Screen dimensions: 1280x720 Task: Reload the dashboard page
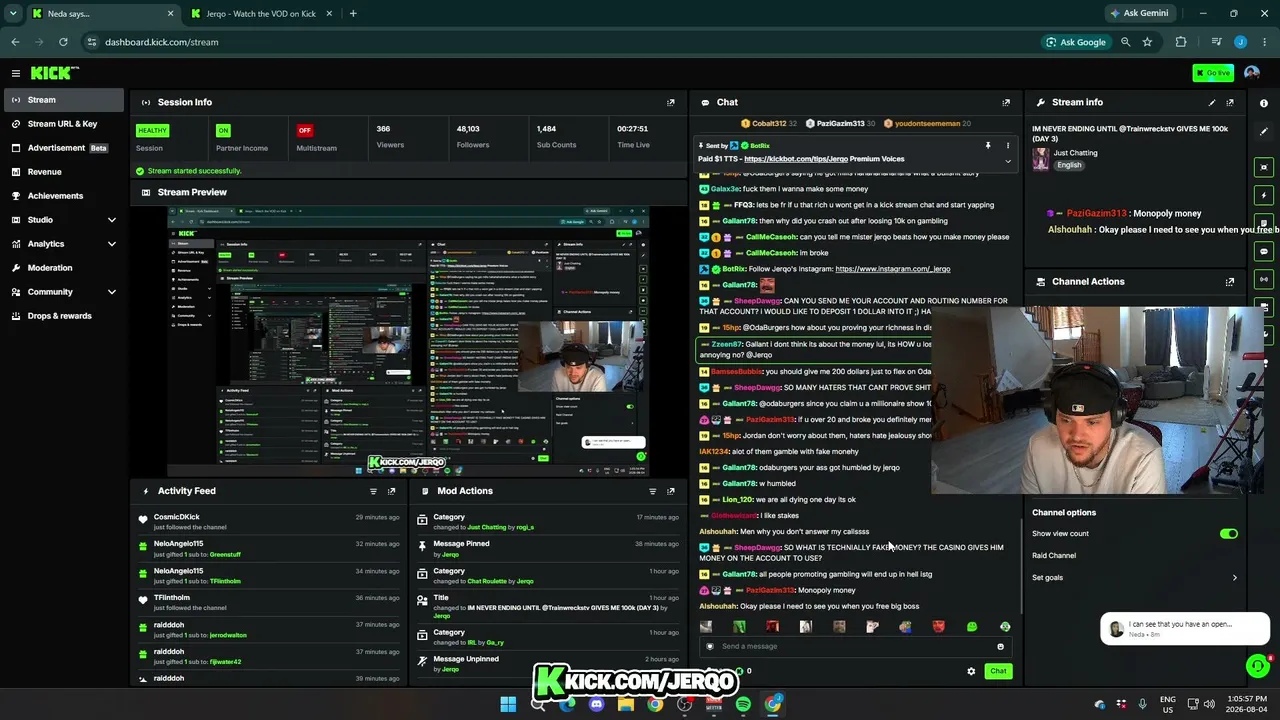(63, 42)
